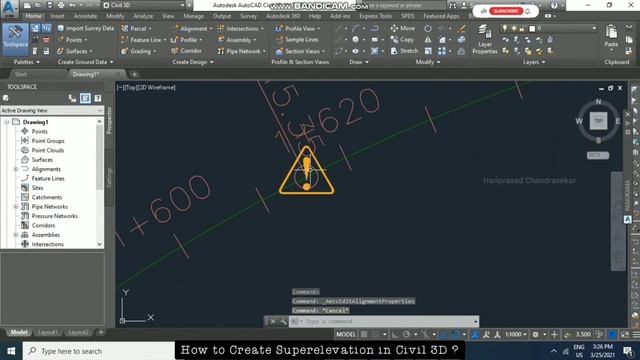Open the Points dropdown
640x360 pixels.
coord(72,40)
